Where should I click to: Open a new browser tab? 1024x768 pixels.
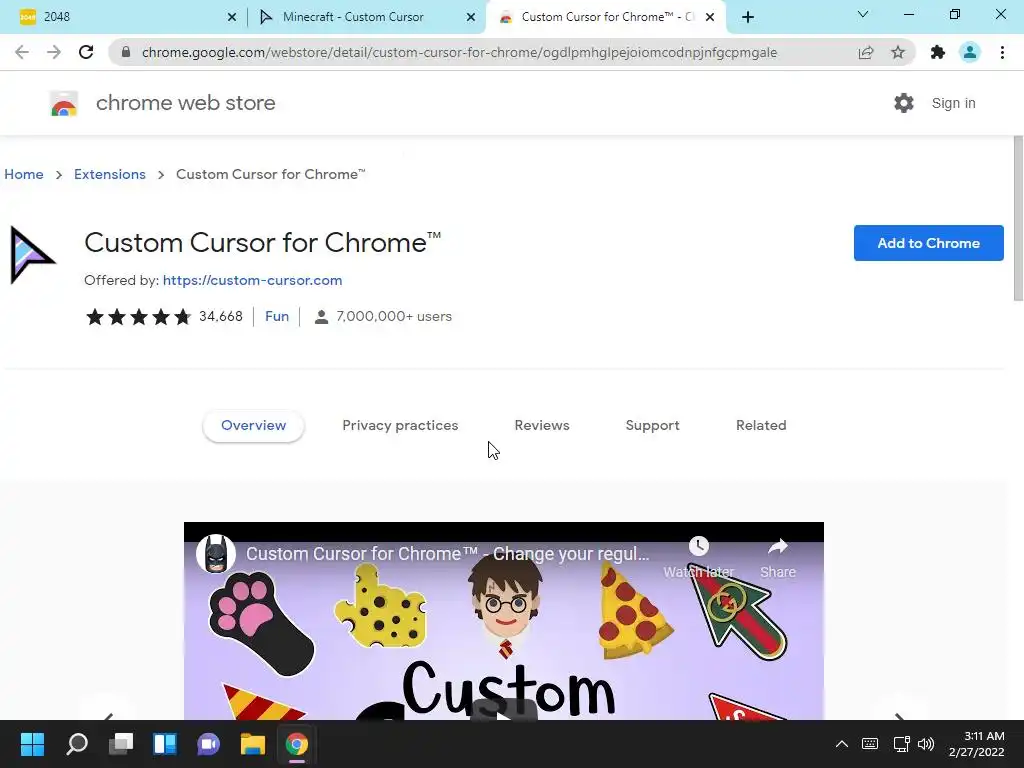pos(748,17)
